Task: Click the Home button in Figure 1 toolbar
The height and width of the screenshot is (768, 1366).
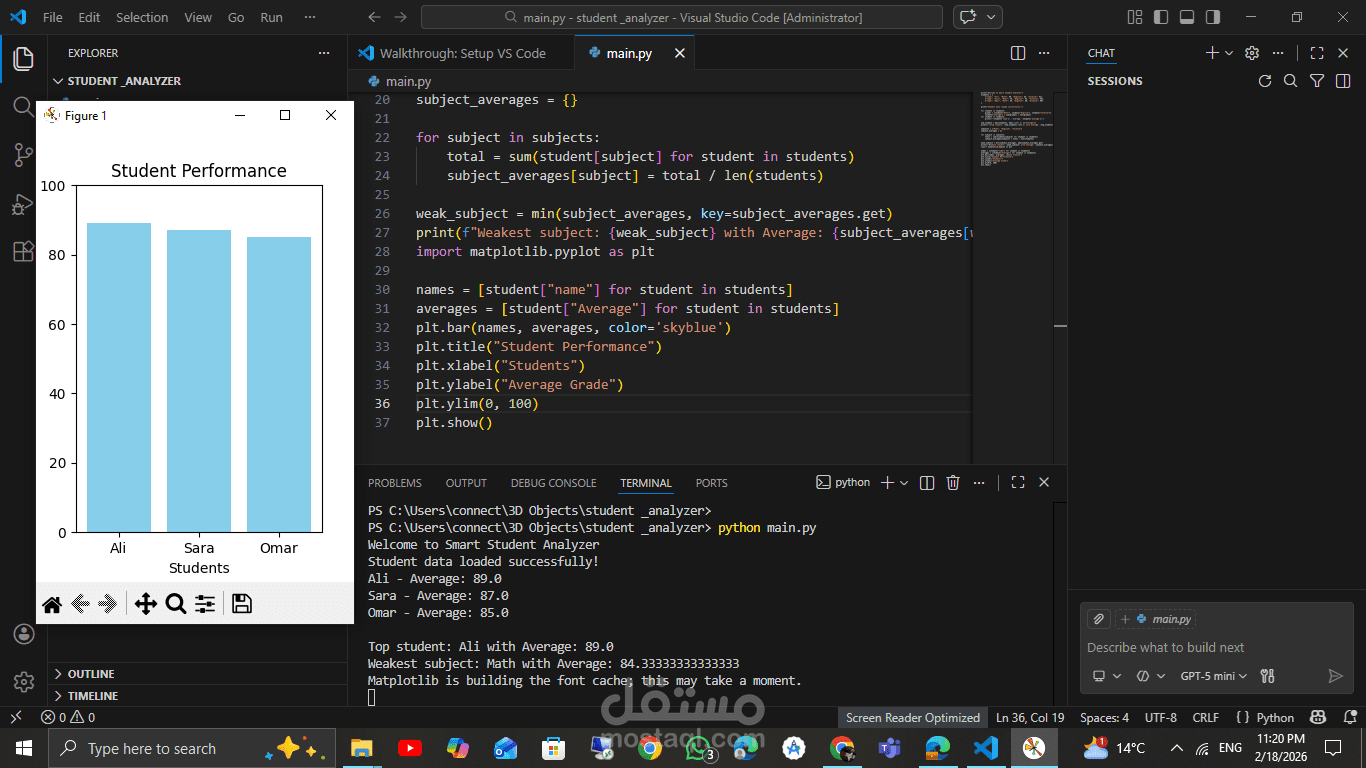Action: tap(52, 604)
